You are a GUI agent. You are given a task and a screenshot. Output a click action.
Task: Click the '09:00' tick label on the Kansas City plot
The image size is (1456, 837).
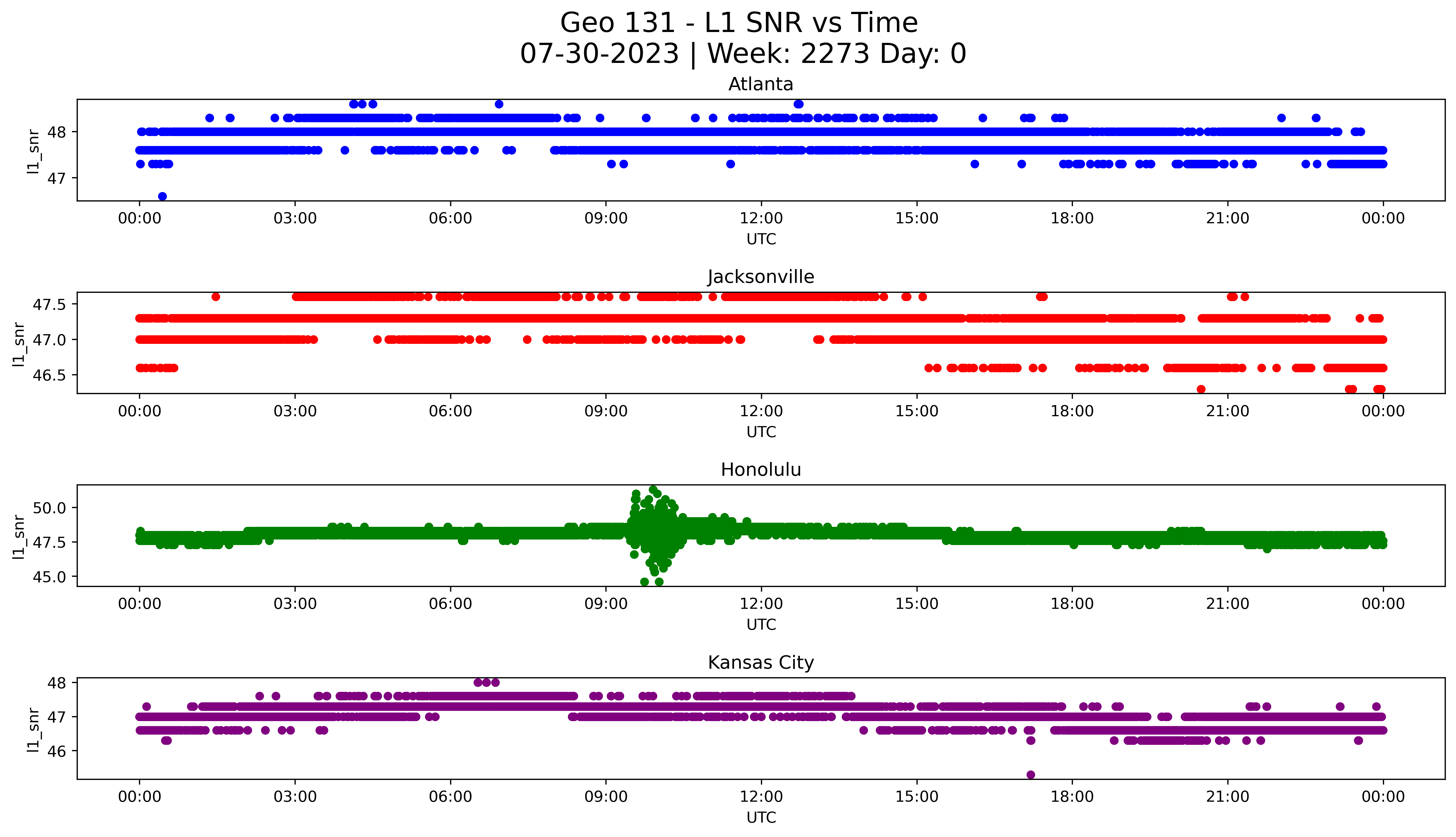click(606, 797)
